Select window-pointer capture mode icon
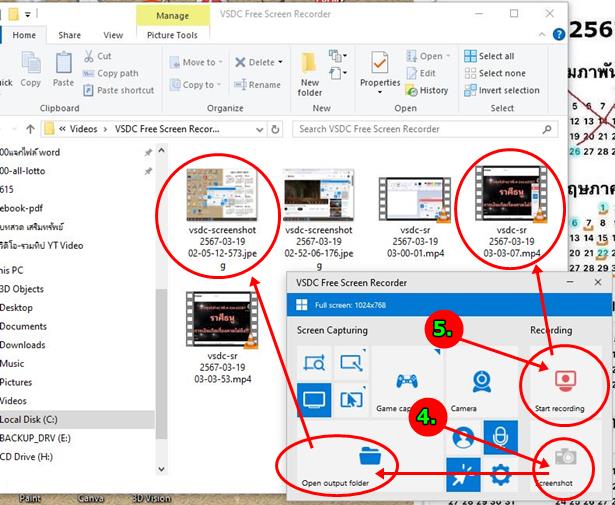The image size is (615, 505). (351, 400)
